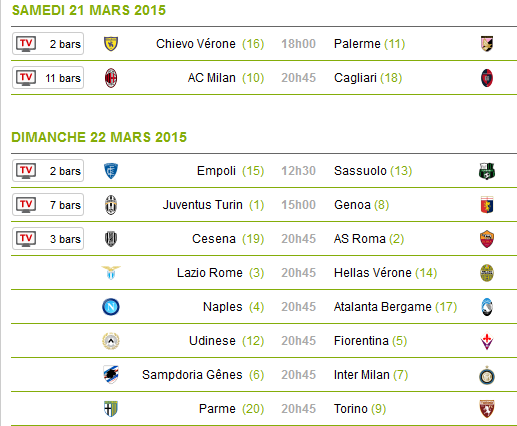This screenshot has width=517, height=426.
Task: Click the Juventus Turin club crest
Action: (x=111, y=205)
